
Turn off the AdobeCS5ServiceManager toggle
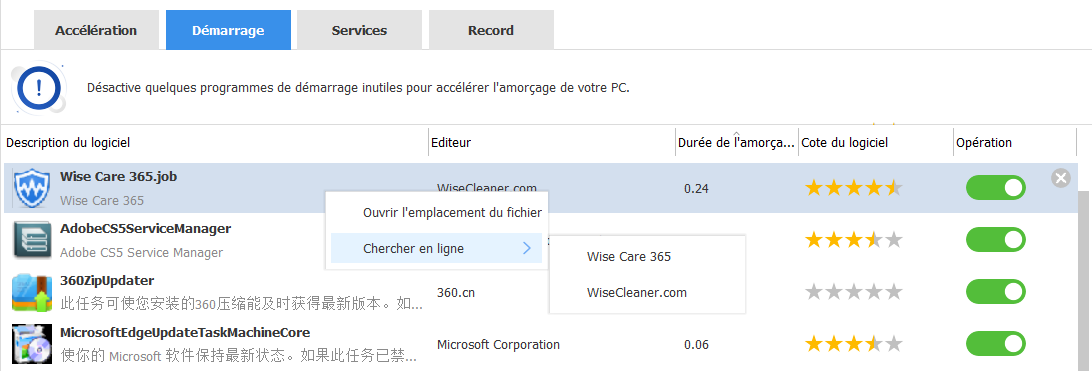click(x=996, y=240)
